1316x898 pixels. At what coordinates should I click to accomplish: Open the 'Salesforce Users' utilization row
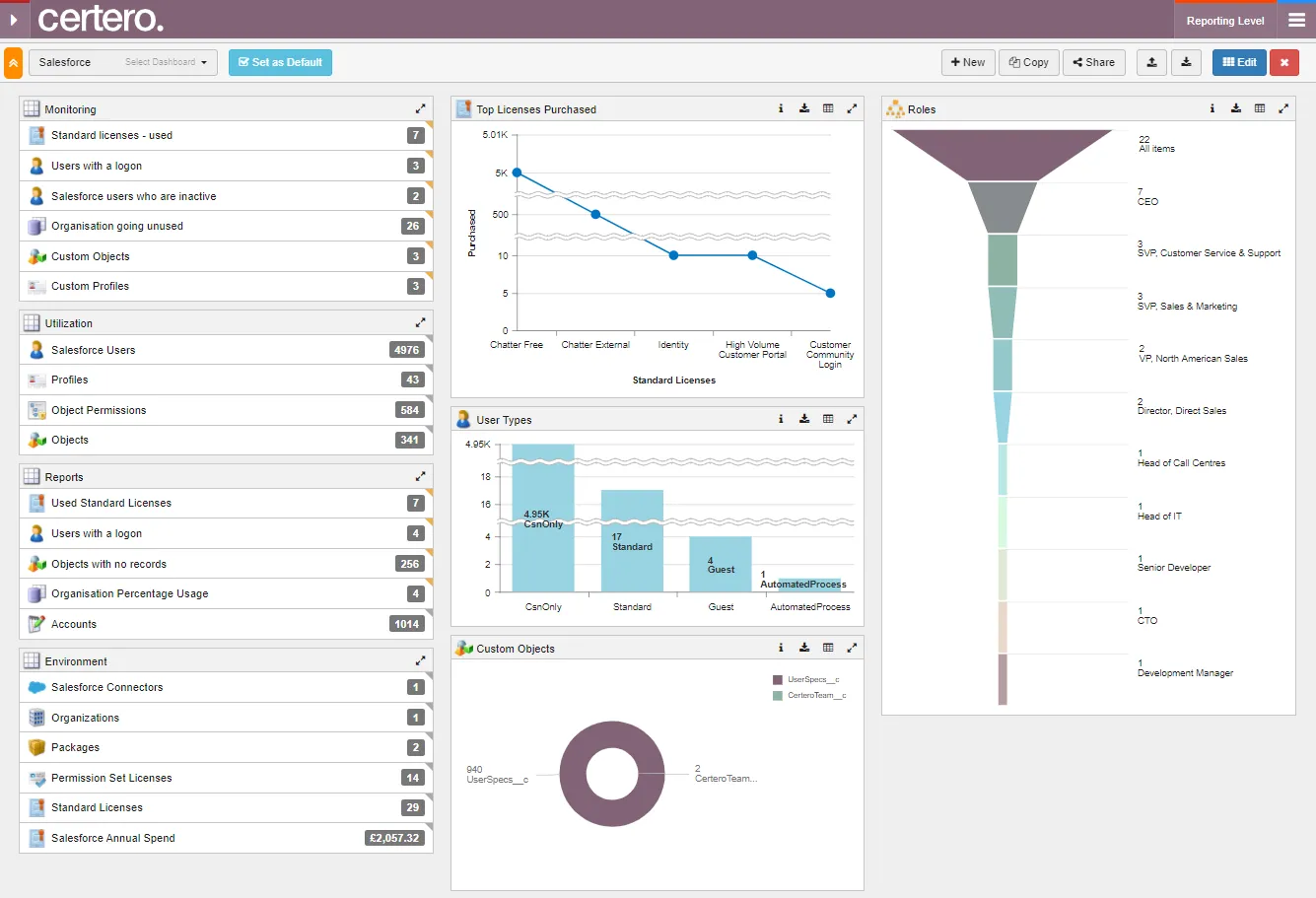(226, 350)
